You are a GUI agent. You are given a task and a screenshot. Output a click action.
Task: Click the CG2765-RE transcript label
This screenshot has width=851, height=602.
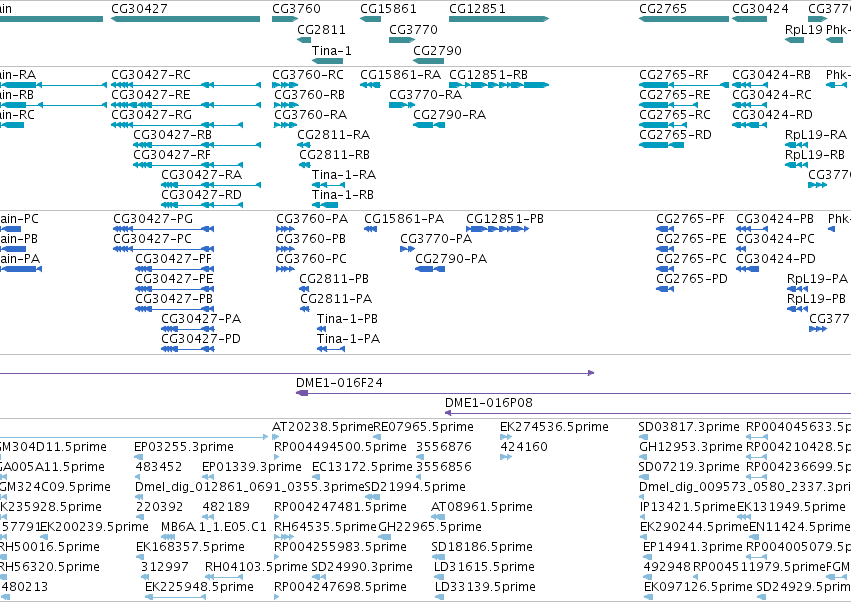pos(675,94)
